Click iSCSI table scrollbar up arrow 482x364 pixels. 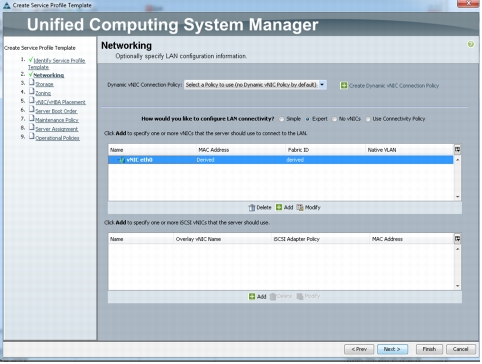click(458, 249)
